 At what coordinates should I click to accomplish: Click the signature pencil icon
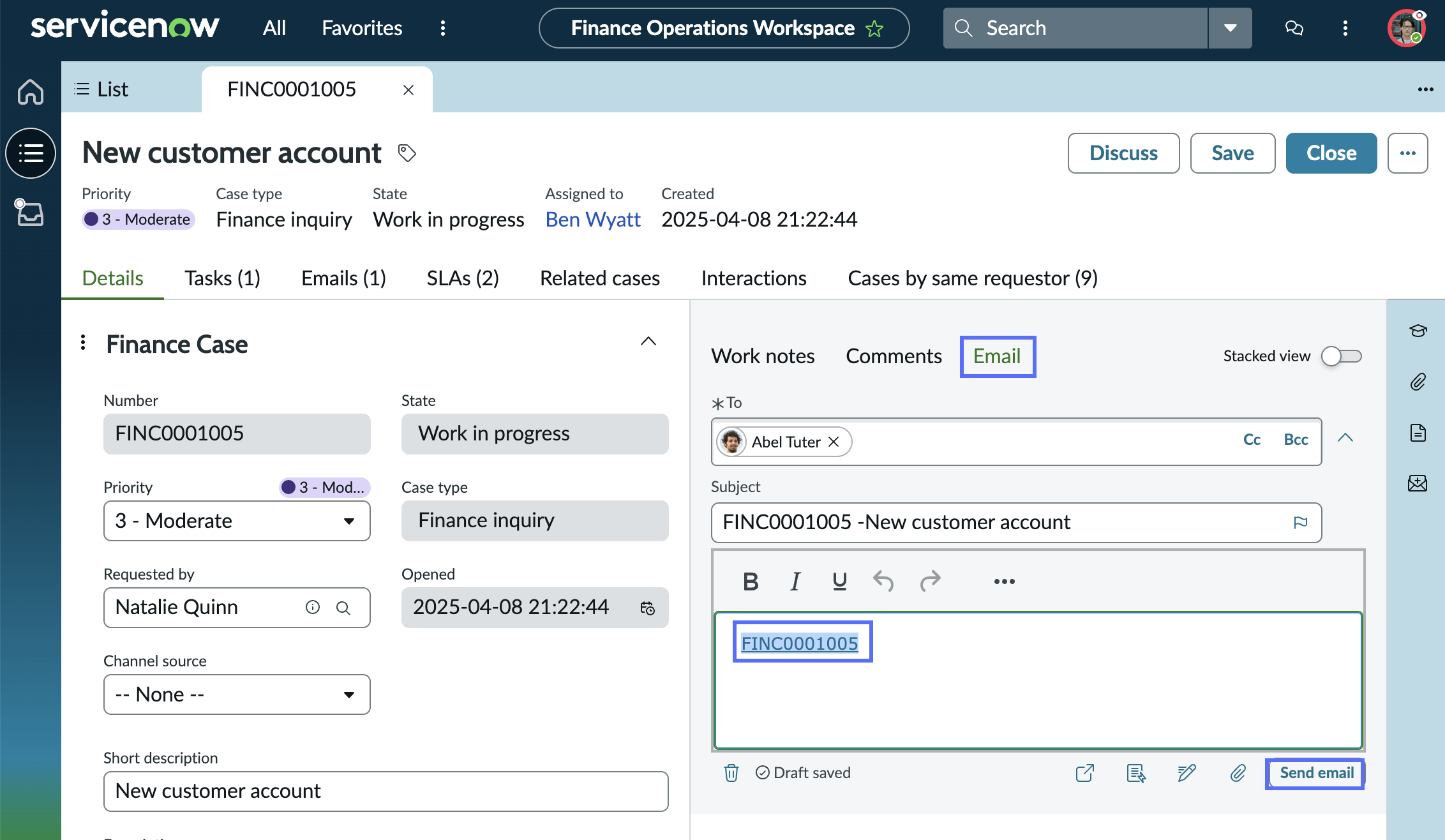pyautogui.click(x=1187, y=773)
